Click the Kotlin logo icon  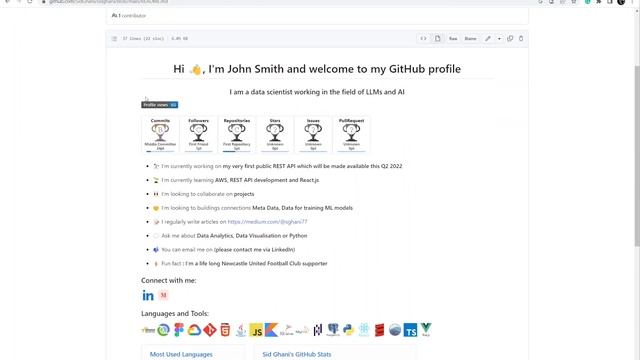click(x=271, y=330)
